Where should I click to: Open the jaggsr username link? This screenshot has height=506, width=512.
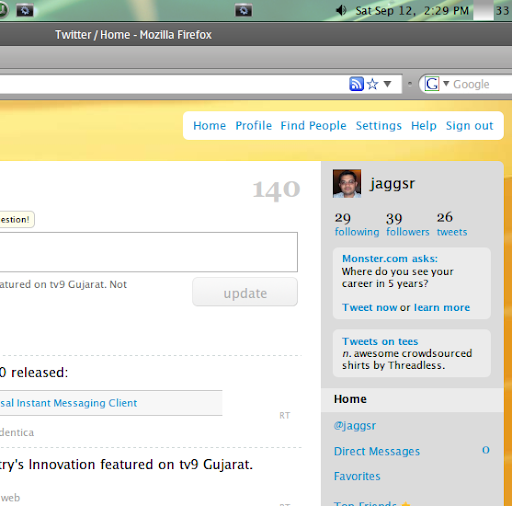coord(392,184)
